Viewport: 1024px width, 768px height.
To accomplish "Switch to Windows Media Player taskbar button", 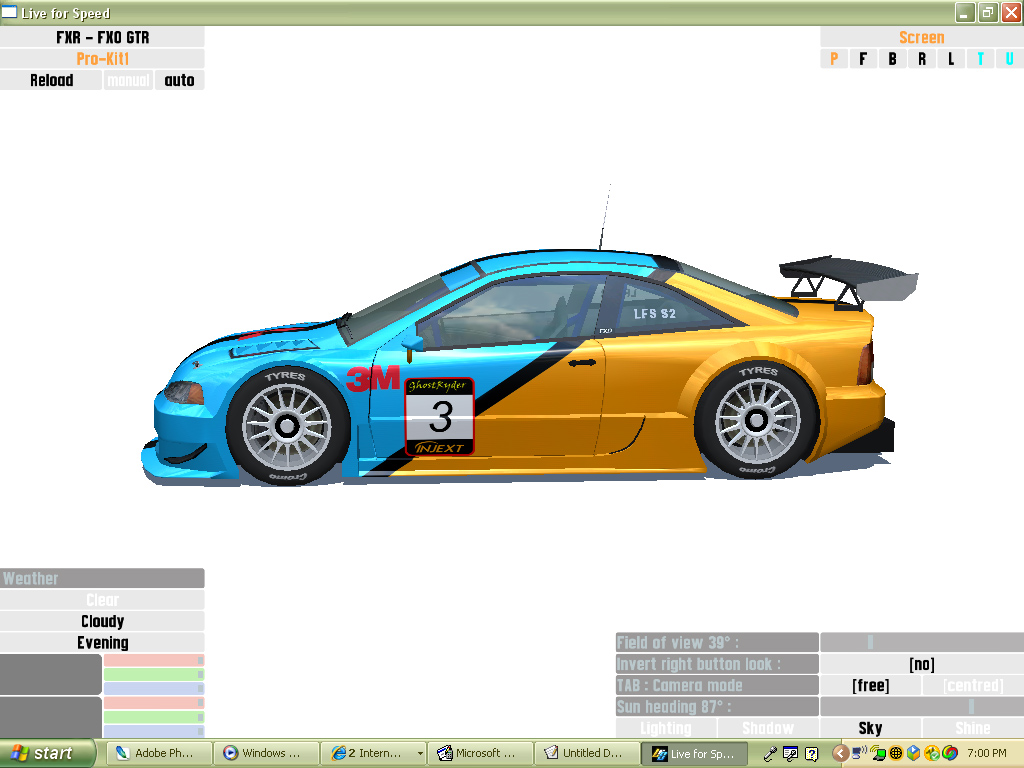I will (266, 754).
